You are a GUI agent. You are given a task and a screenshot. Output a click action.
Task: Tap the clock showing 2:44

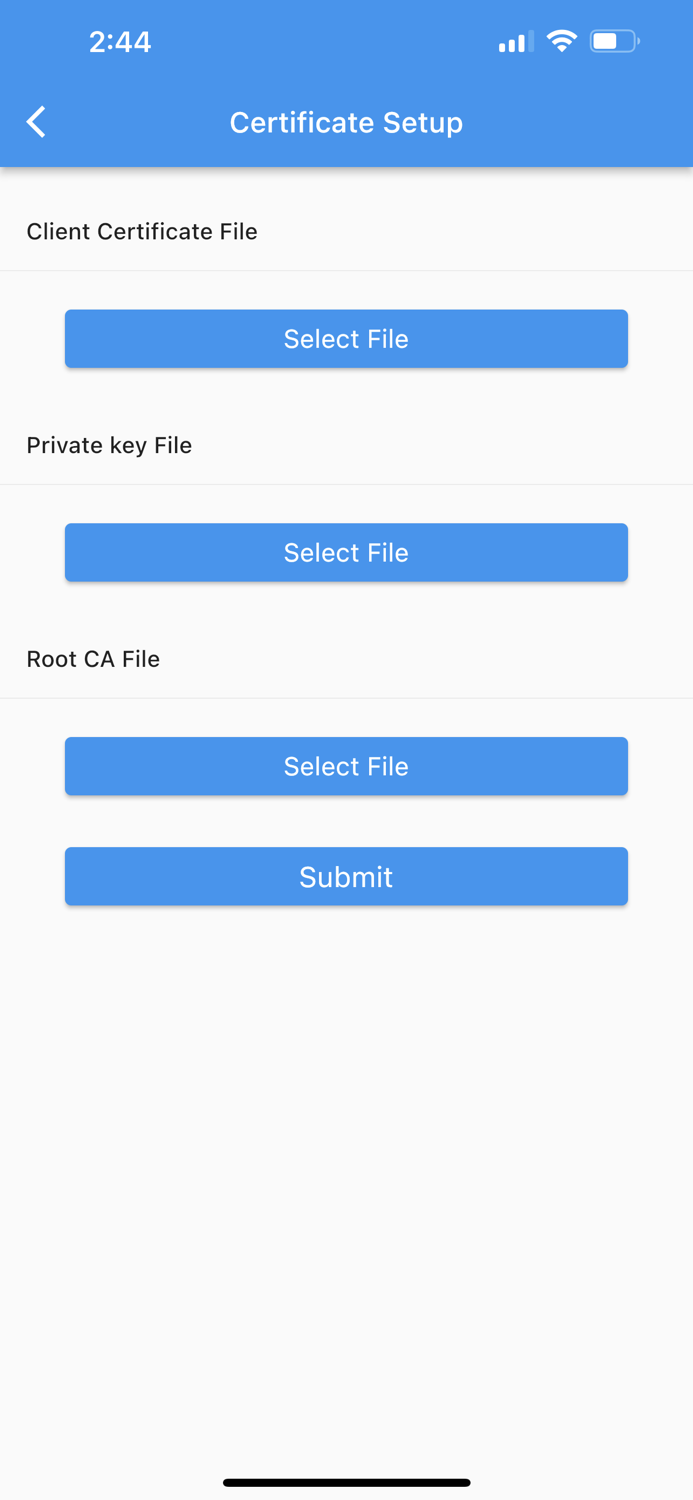click(120, 42)
